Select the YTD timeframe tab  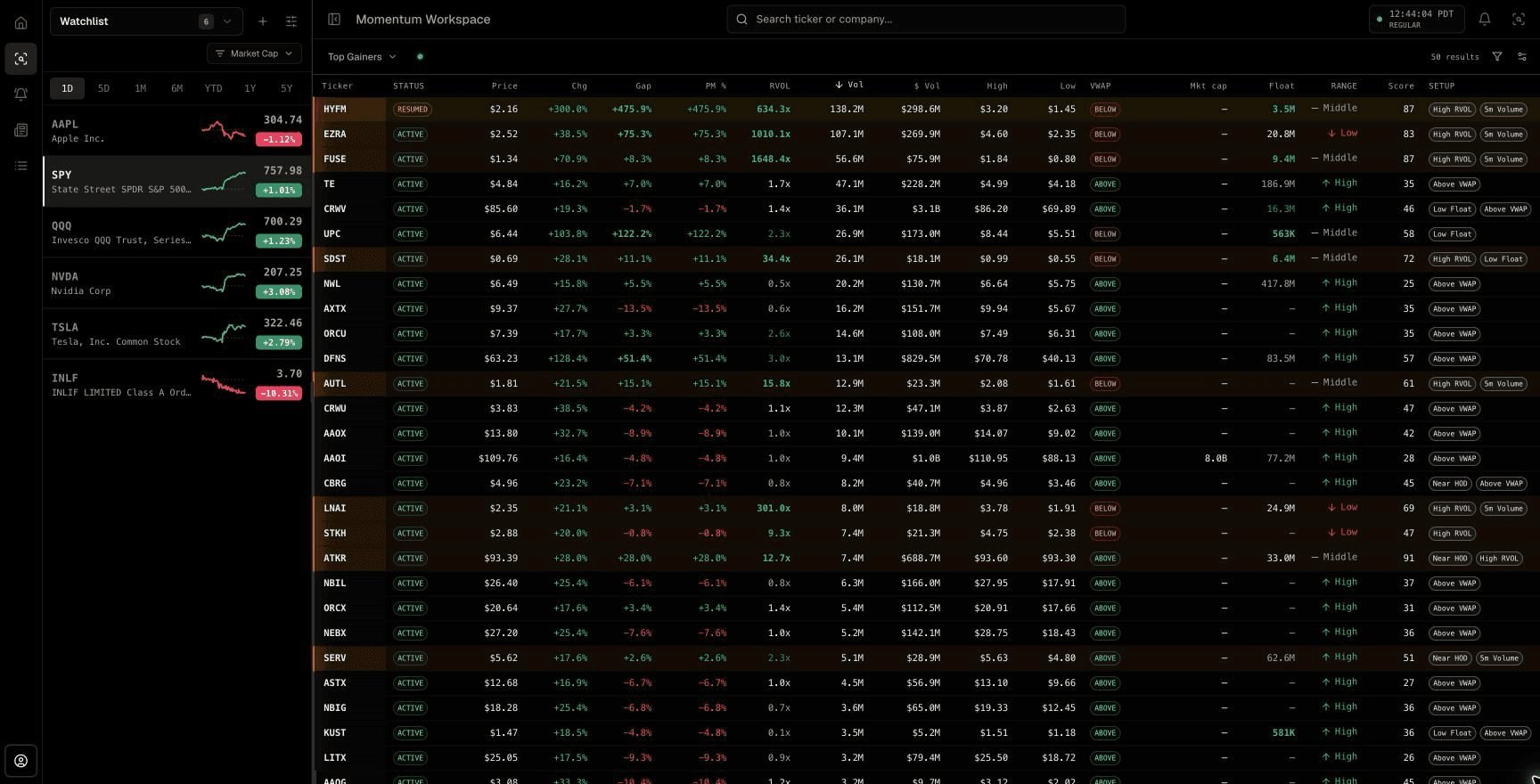(213, 88)
